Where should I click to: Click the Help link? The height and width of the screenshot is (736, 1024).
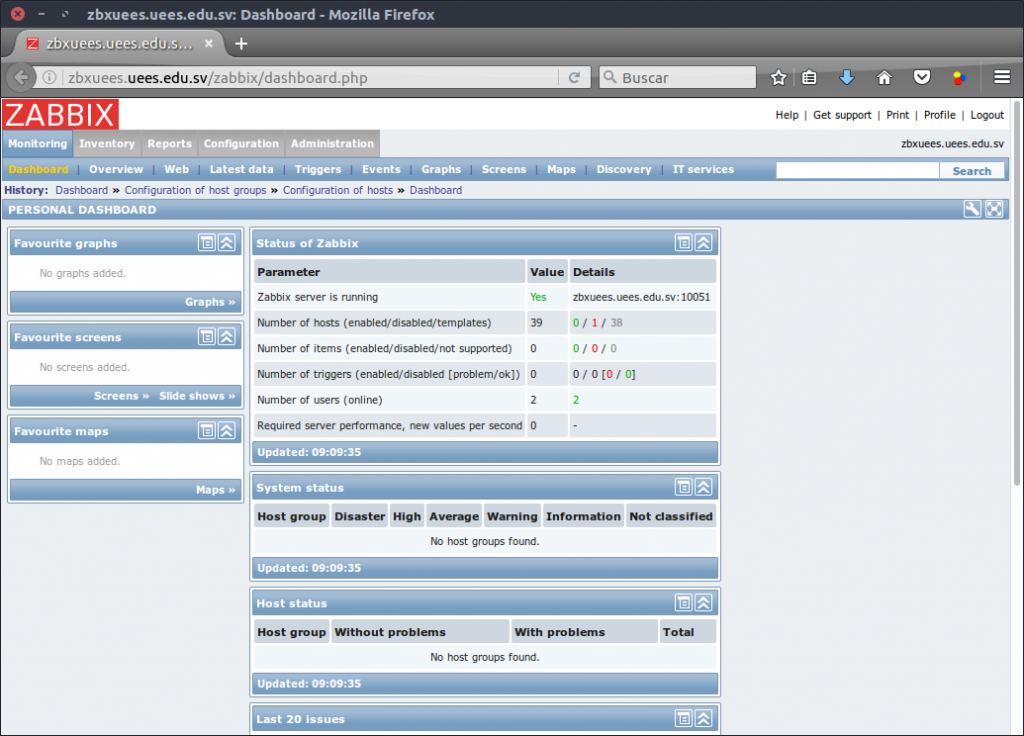(x=787, y=115)
